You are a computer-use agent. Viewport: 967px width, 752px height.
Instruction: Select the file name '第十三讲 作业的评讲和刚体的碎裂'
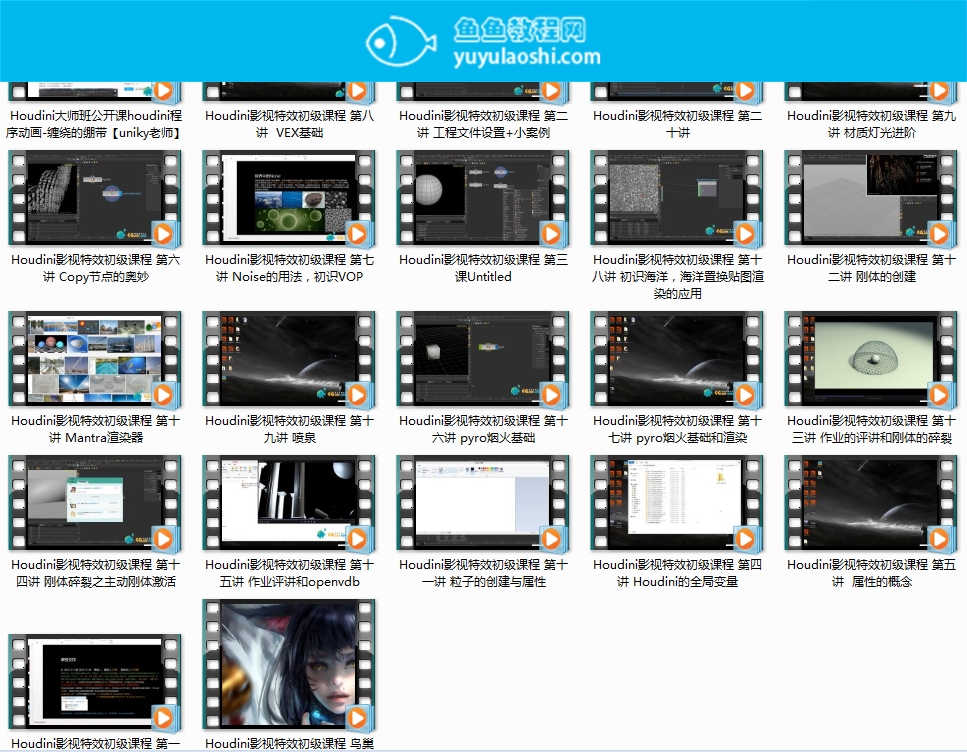pos(871,429)
